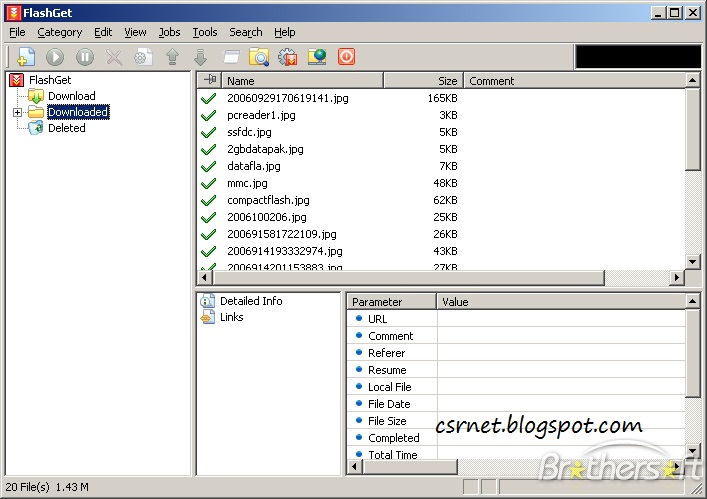707x499 pixels.
Task: Click the red power shutdown icon
Action: pos(346,57)
